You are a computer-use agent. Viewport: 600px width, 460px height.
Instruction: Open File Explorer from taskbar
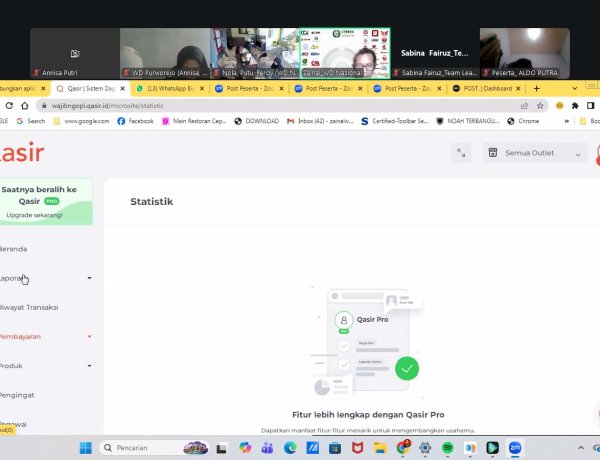(380, 448)
